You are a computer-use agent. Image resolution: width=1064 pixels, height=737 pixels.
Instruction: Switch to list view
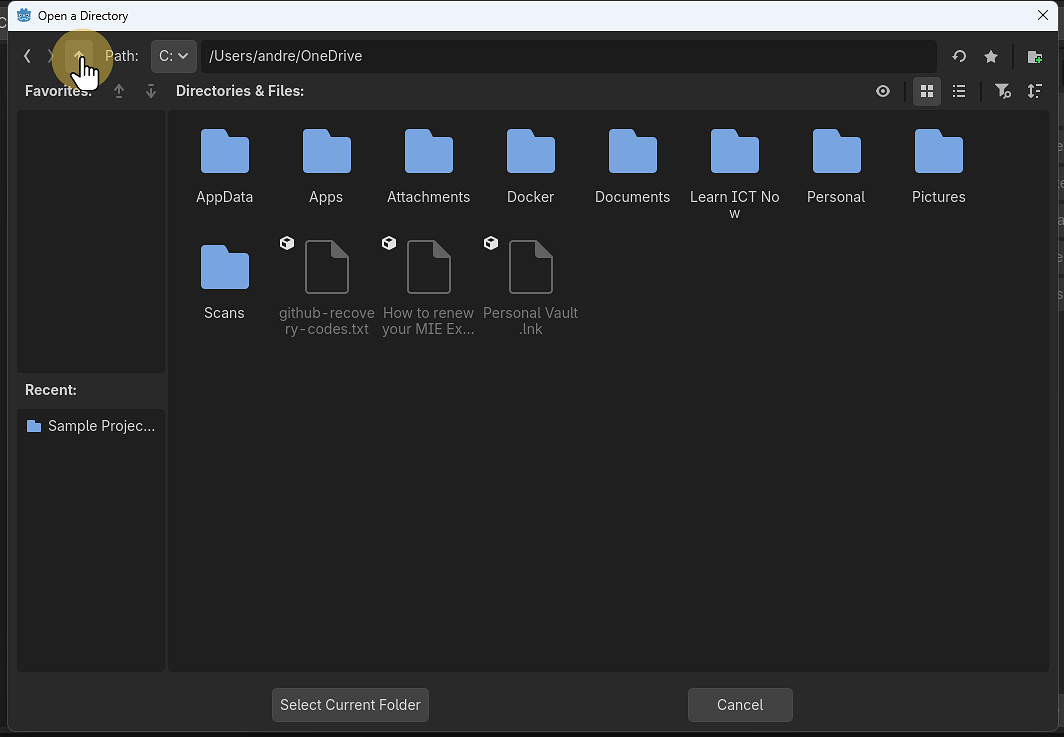coord(958,91)
